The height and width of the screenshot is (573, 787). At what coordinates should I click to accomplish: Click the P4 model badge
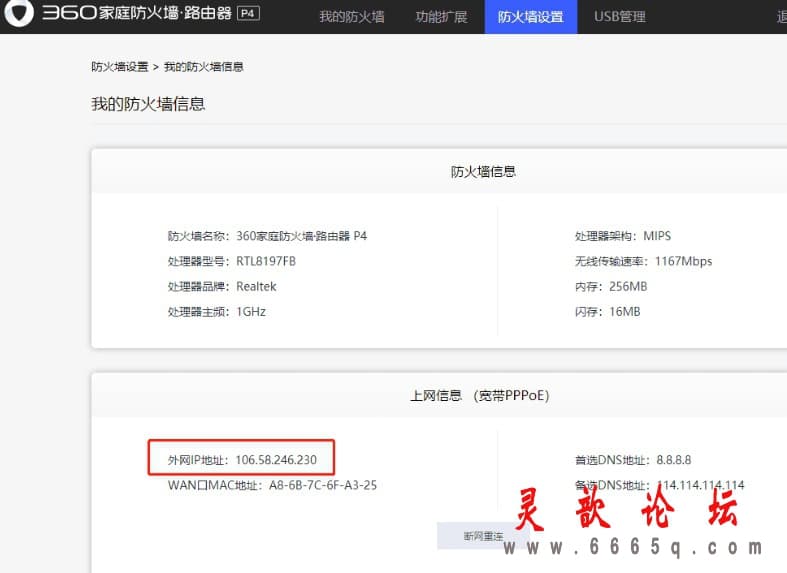248,13
